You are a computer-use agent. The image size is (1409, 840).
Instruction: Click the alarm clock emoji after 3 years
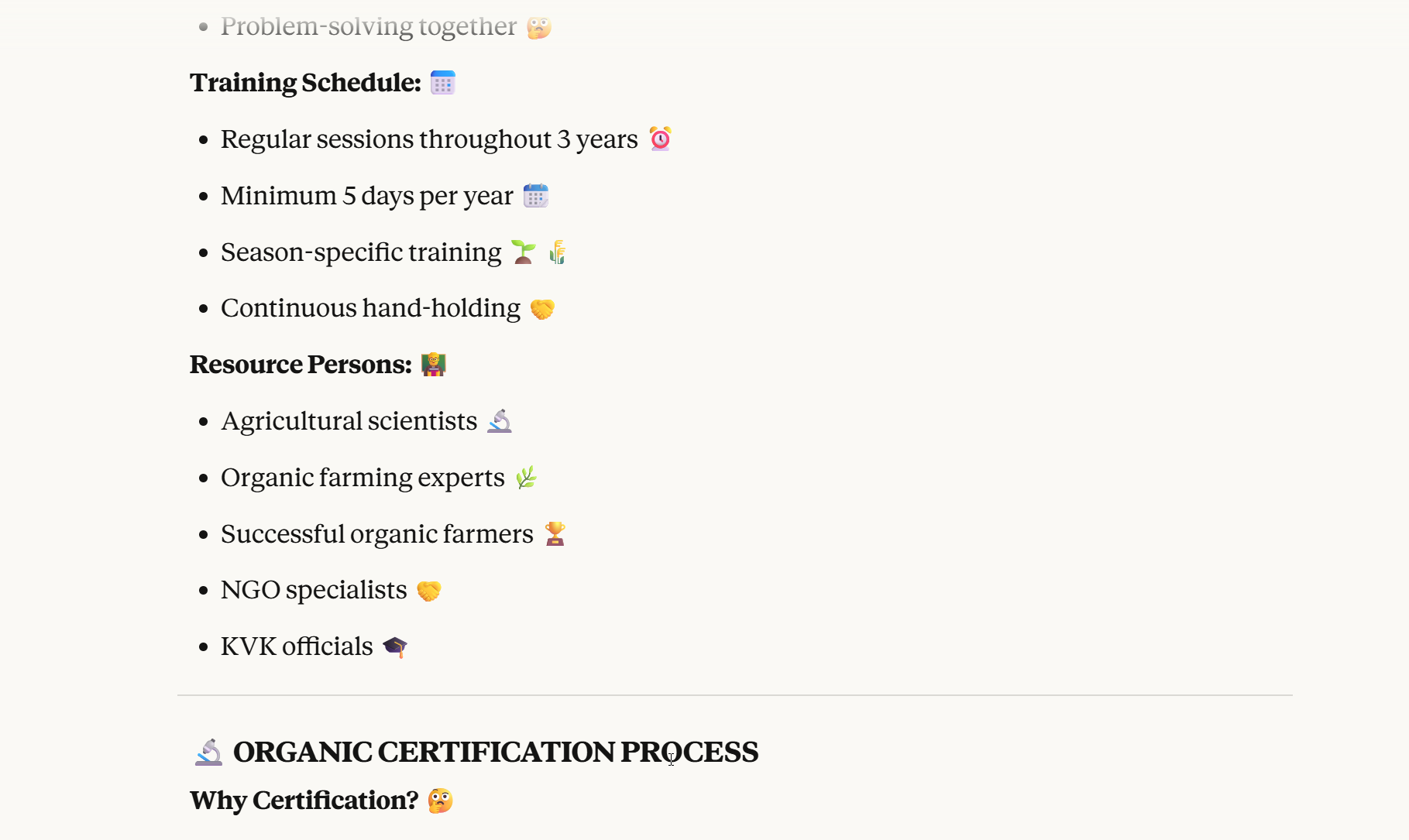[x=660, y=139]
